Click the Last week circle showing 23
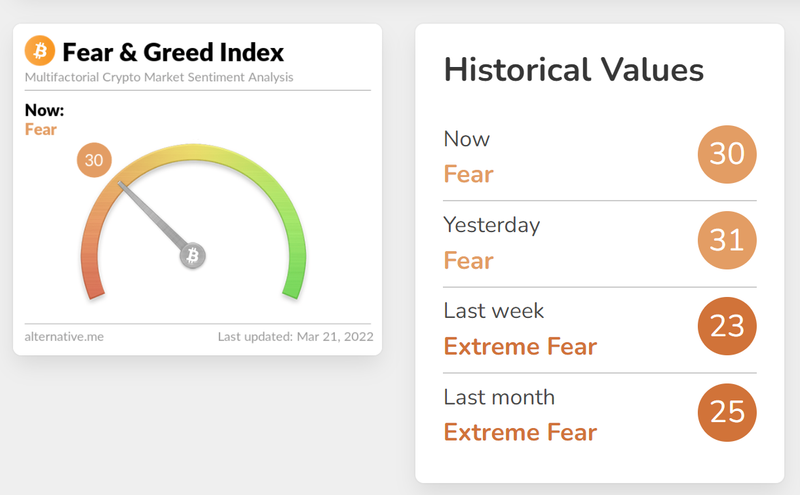The width and height of the screenshot is (800, 495). (727, 326)
